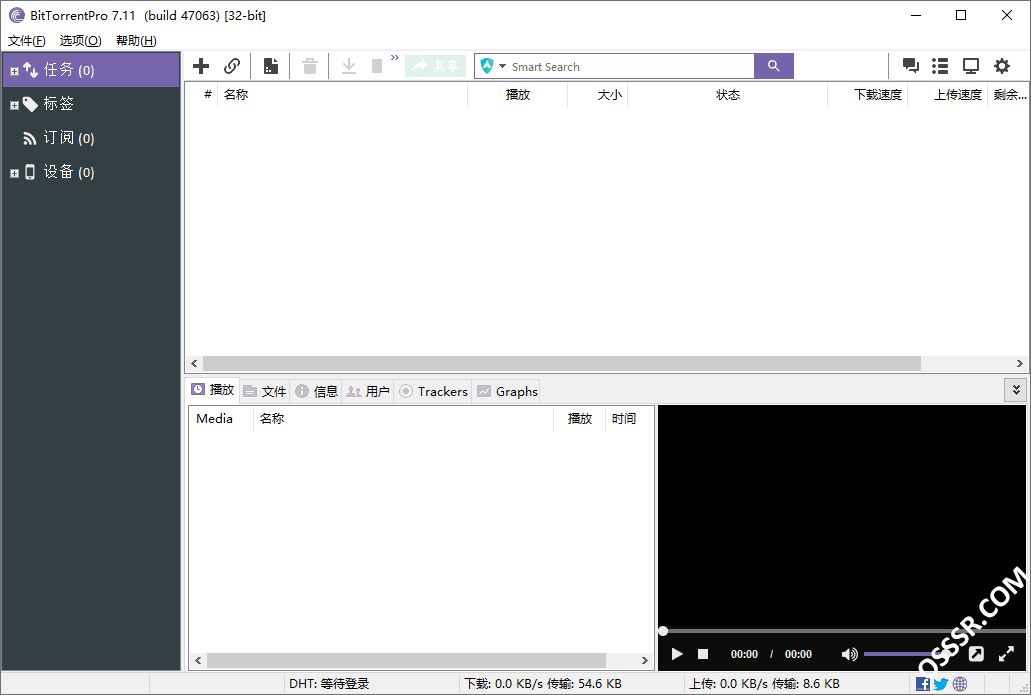Screen dimensions: 1031x695
Task: Play the video in the player
Action: point(677,654)
